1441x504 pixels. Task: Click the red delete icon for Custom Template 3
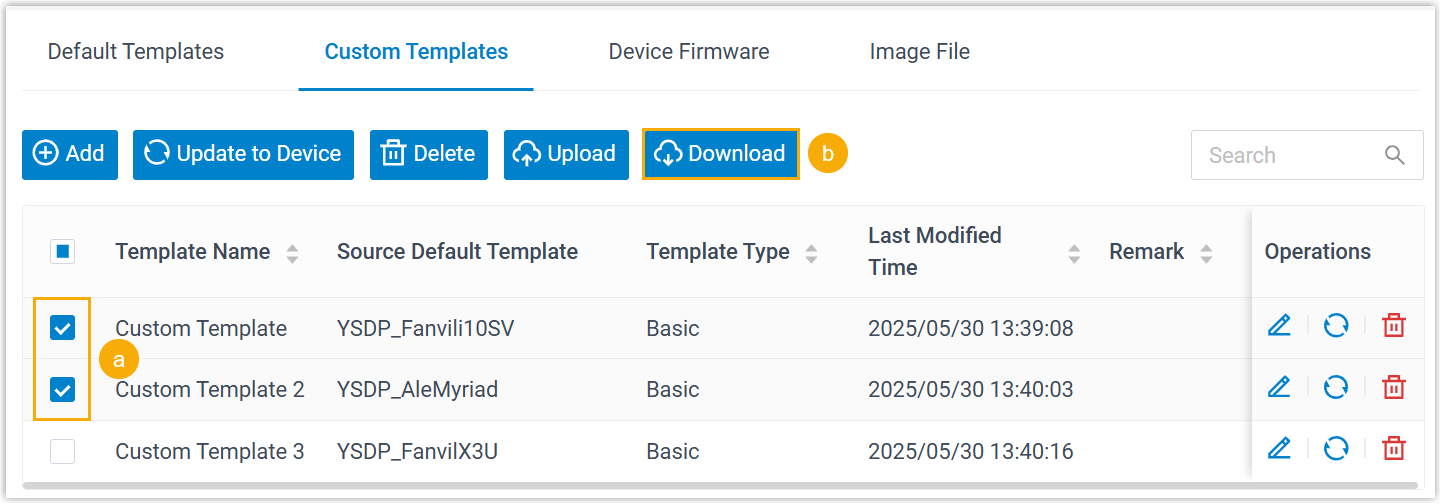(1394, 450)
